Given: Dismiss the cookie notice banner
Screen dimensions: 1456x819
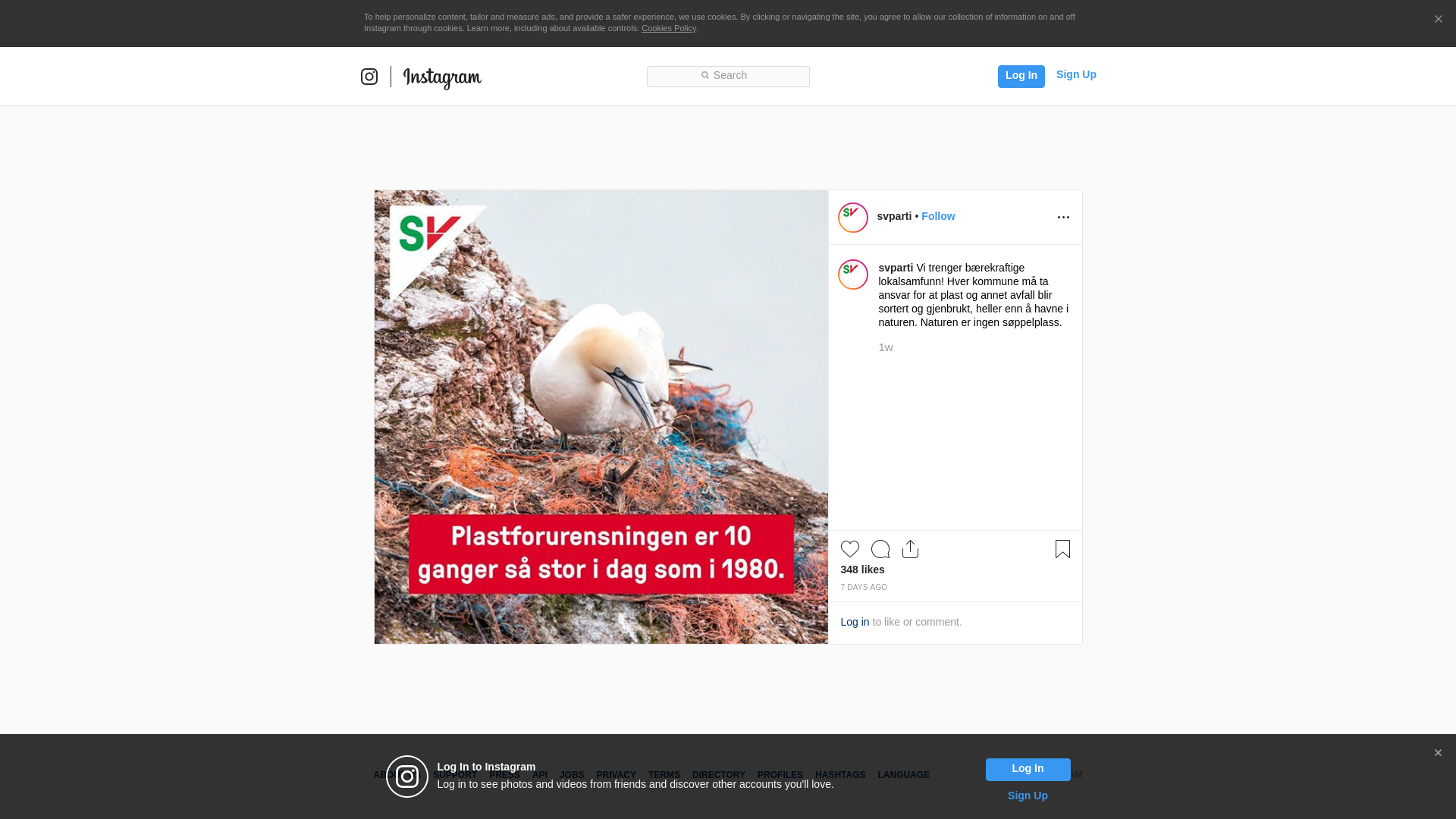Looking at the screenshot, I should pyautogui.click(x=1438, y=20).
